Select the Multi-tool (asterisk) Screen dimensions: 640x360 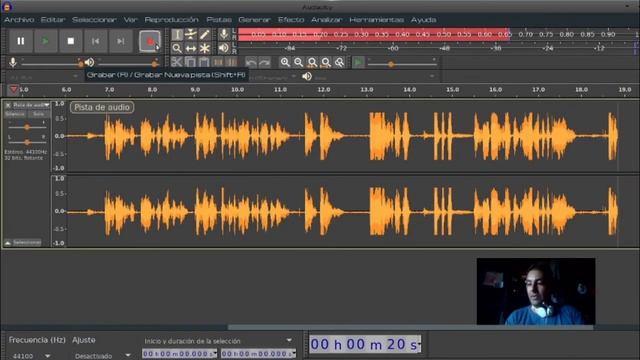point(204,49)
